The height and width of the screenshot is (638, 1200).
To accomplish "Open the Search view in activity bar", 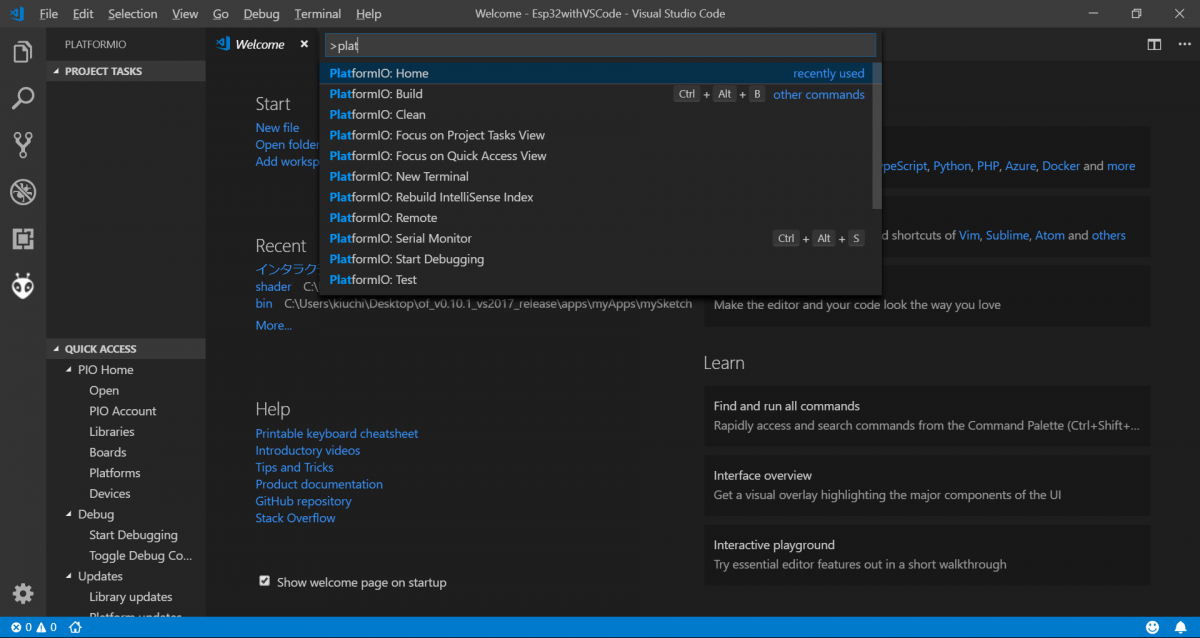I will tap(23, 98).
